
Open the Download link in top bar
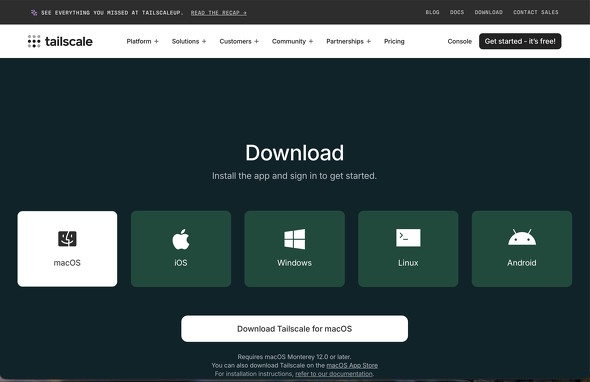point(488,12)
